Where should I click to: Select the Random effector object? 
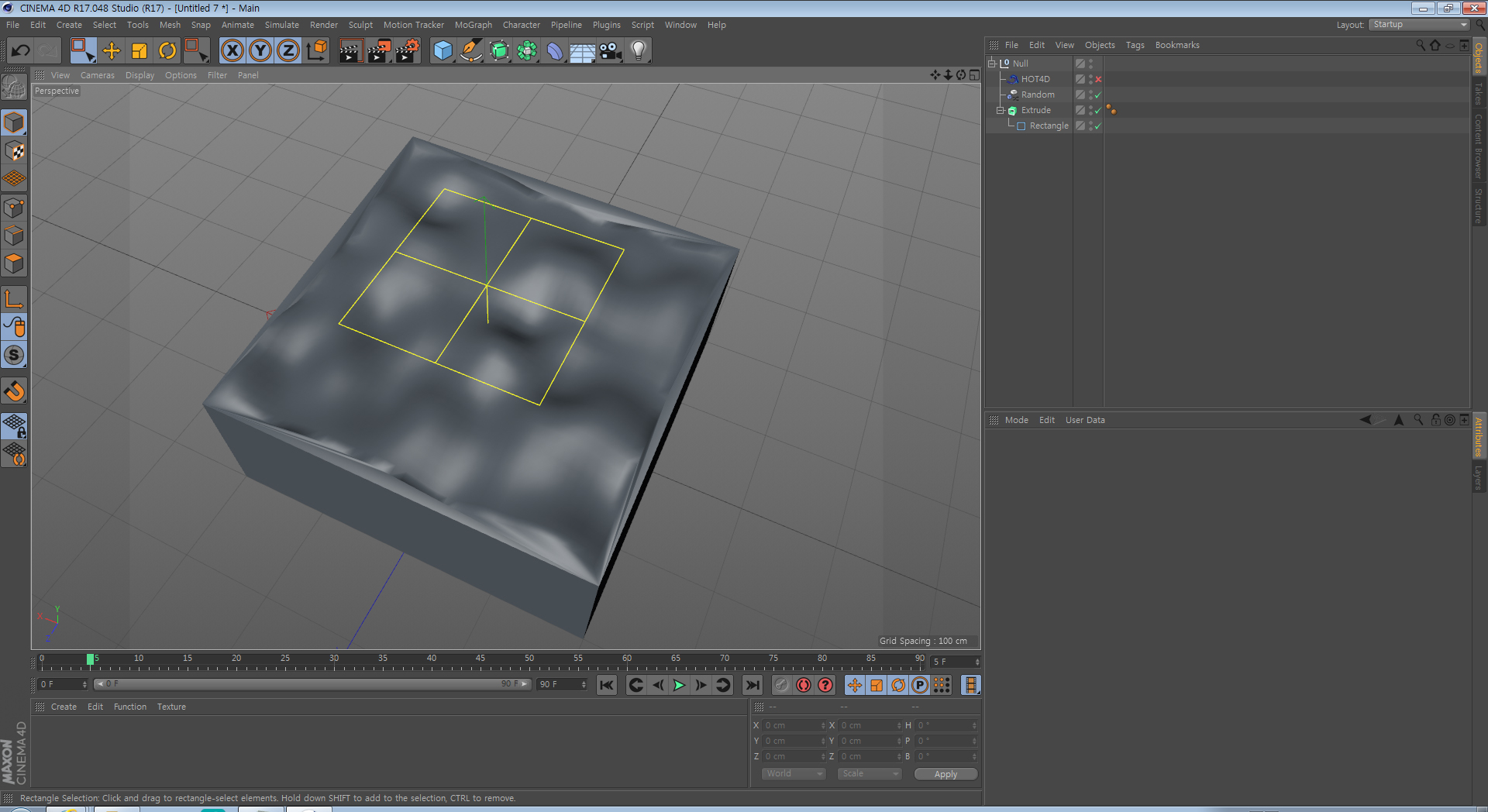click(1038, 95)
